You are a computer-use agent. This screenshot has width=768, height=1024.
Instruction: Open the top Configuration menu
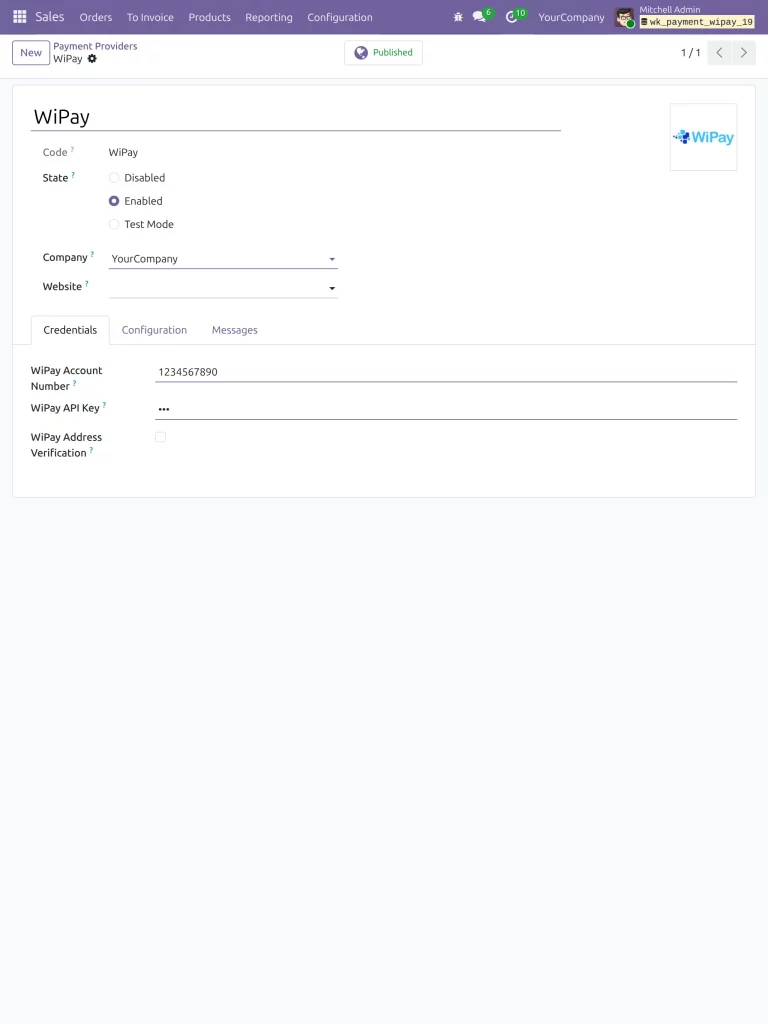[340, 17]
